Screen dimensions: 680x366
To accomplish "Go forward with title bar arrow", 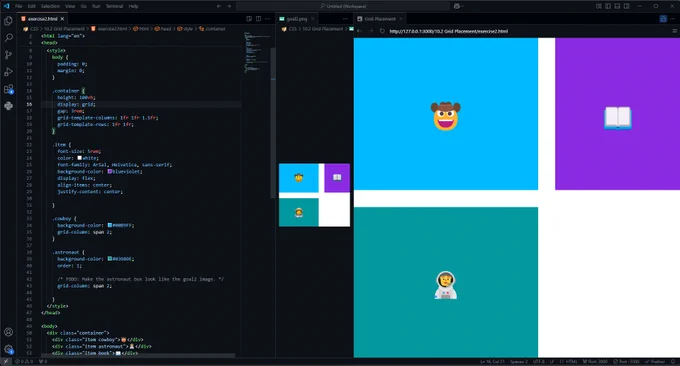I will click(229, 6).
